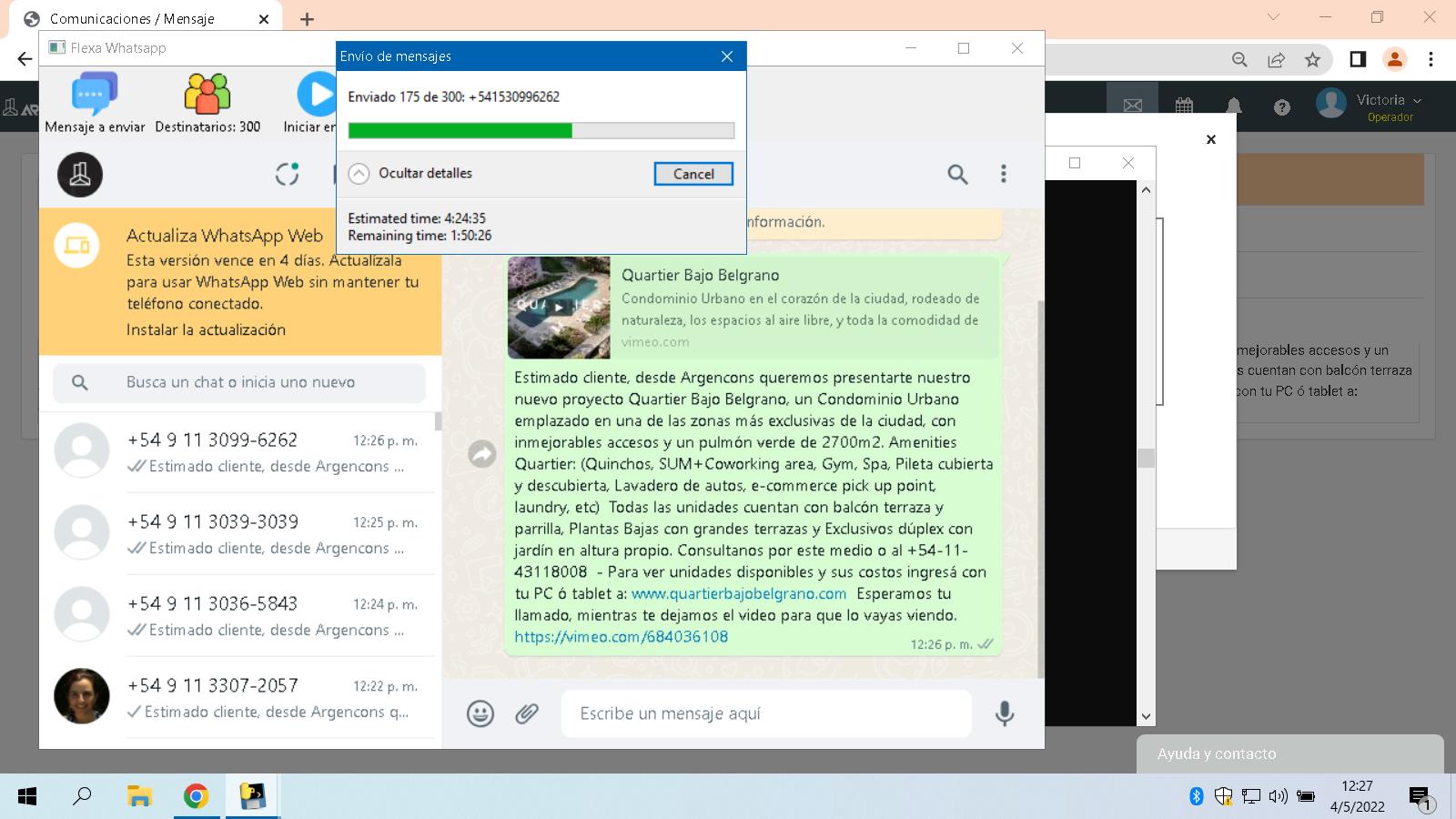Play the Quartier Bajo Belgrano video thumbnail
This screenshot has height=819, width=1456.
(559, 308)
